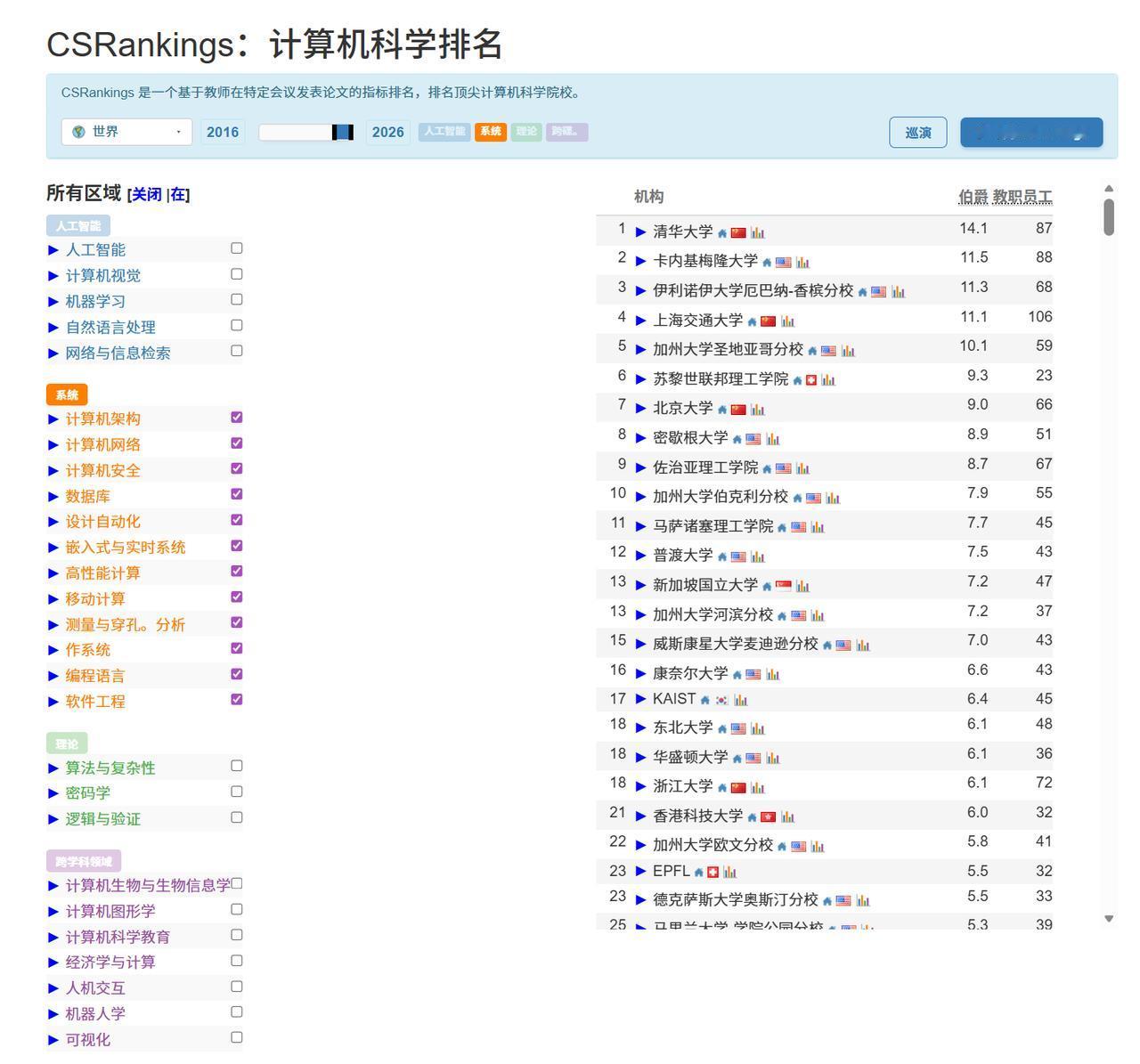The width and height of the screenshot is (1140, 1064).
Task: Click the 2016 start year label
Action: coord(223,132)
